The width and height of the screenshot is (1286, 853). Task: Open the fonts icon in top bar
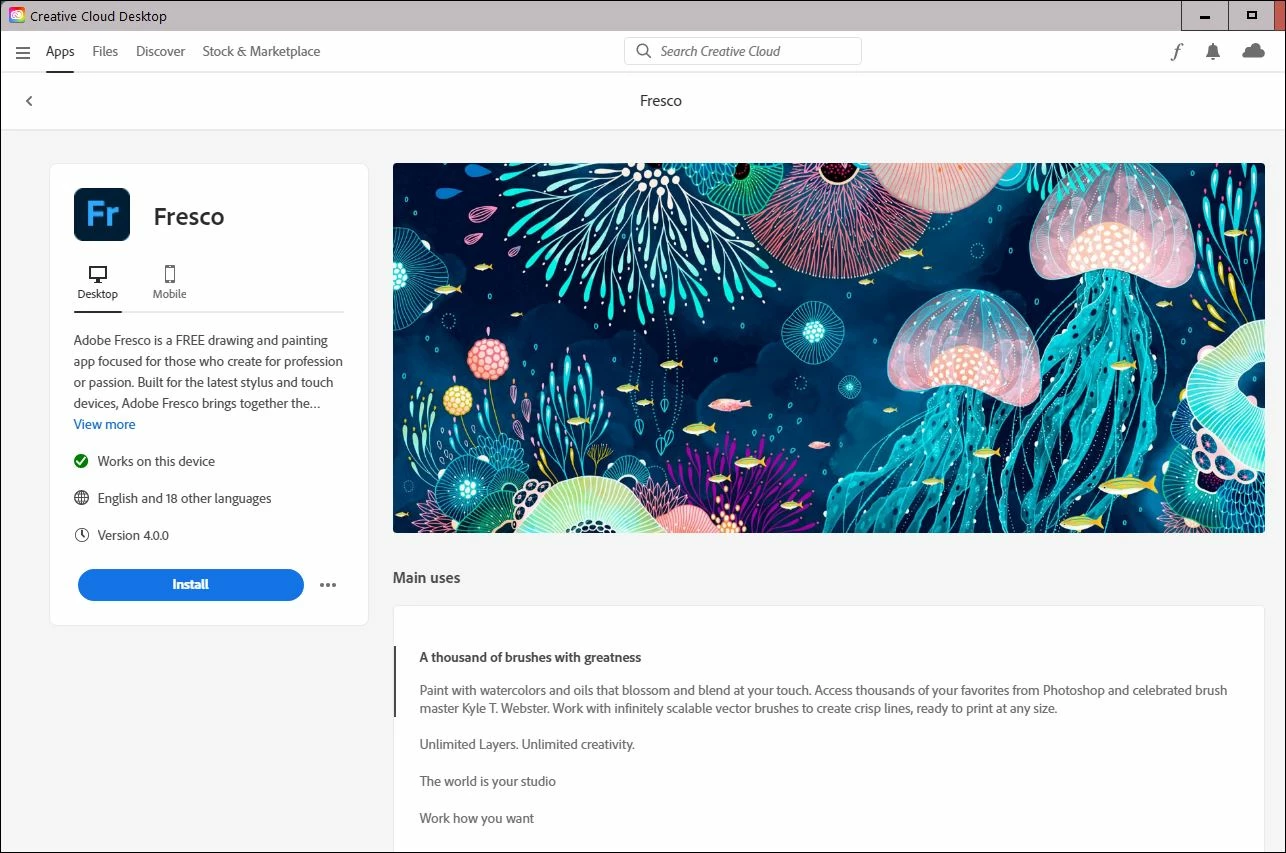coord(1177,52)
